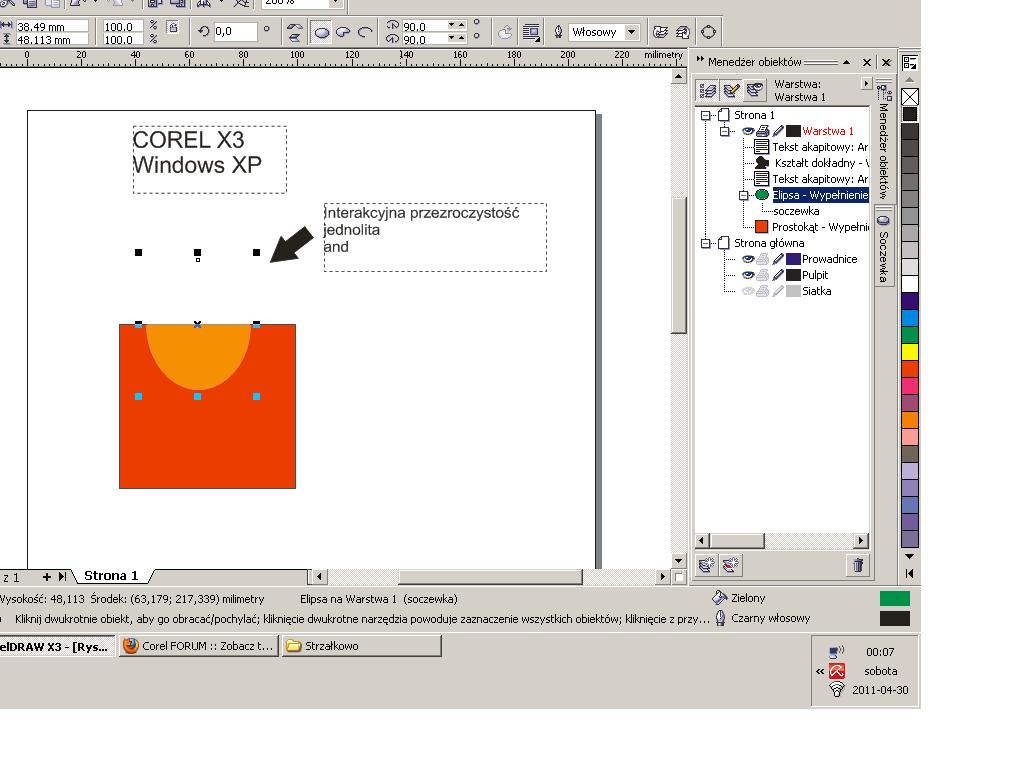Open the Włosowy outline width dropdown
Screen dimensions: 1024x768
[x=631, y=32]
